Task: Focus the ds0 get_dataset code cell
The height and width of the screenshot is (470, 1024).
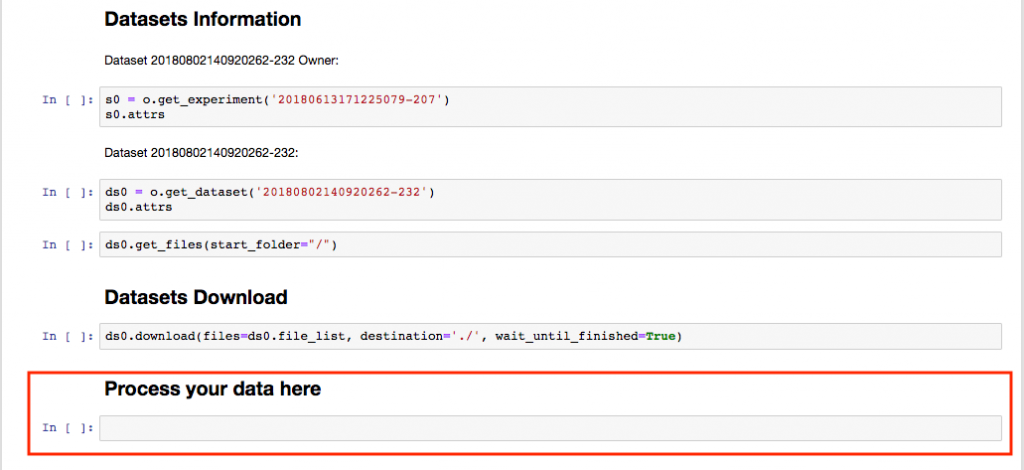Action: [x=550, y=199]
